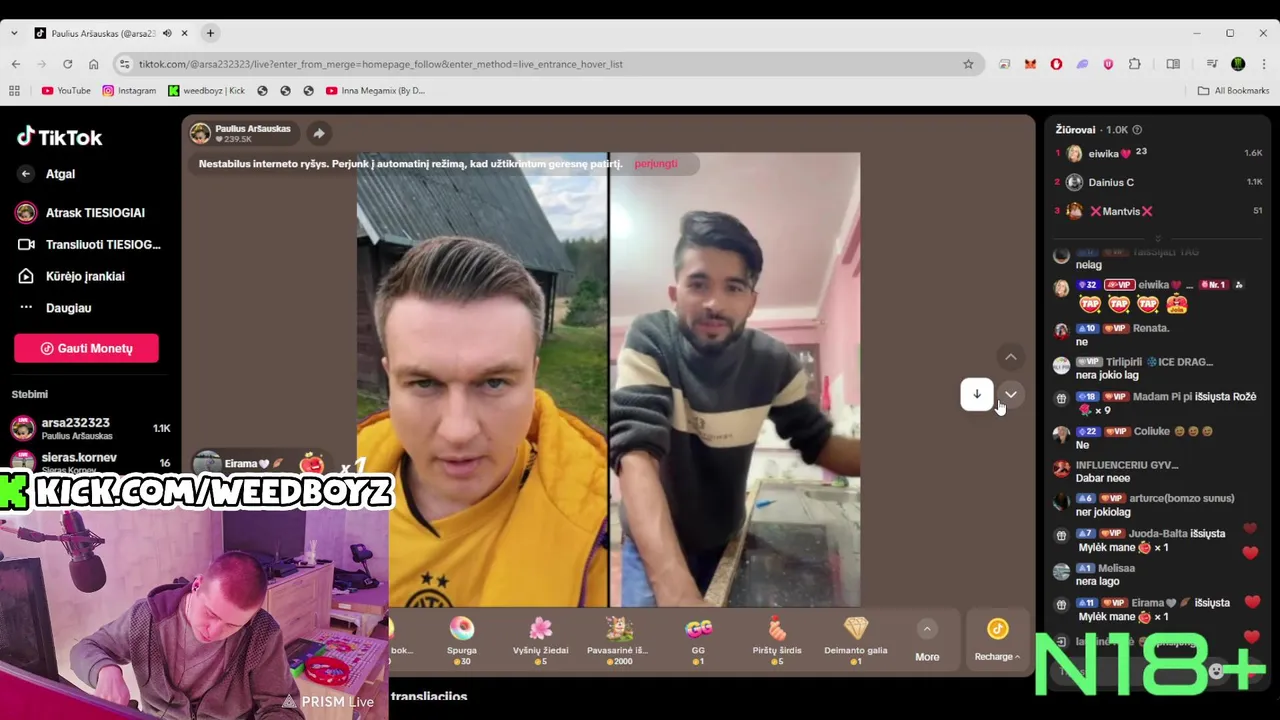This screenshot has height=720, width=1280.
Task: Jump to latest with white down-arrow button
Action: (x=977, y=394)
